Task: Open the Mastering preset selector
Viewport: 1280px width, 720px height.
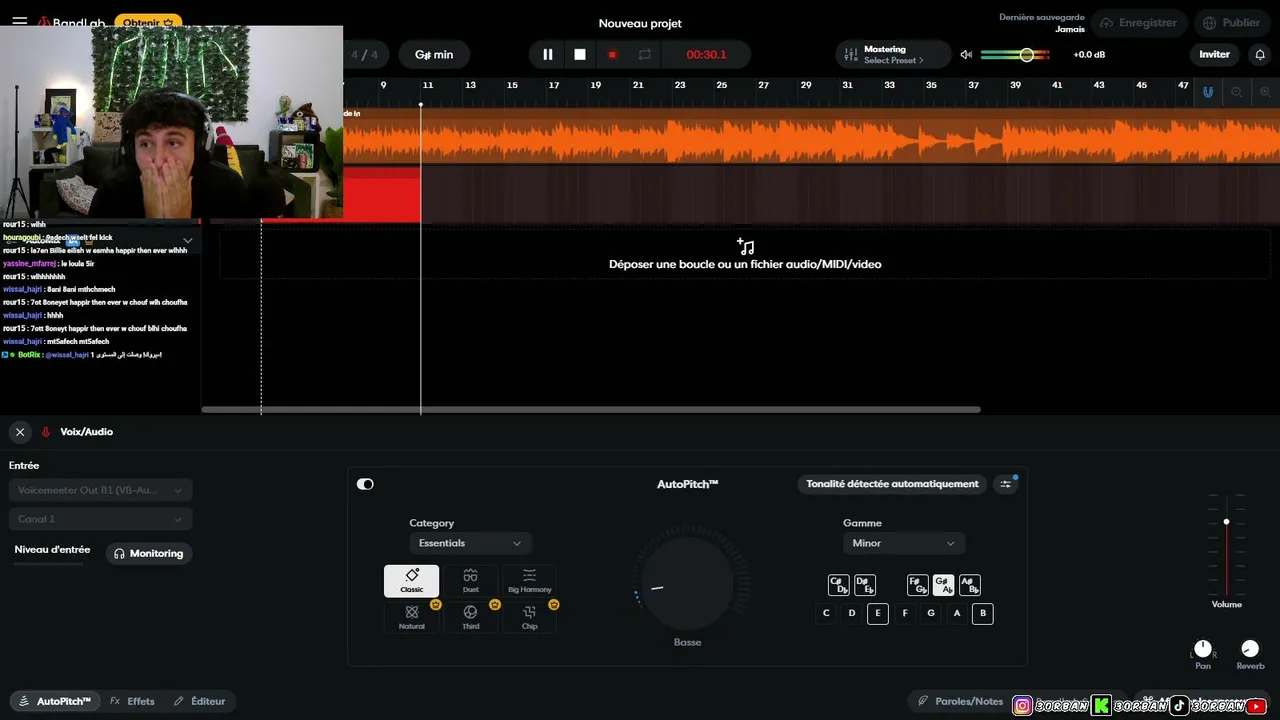Action: coord(893,54)
